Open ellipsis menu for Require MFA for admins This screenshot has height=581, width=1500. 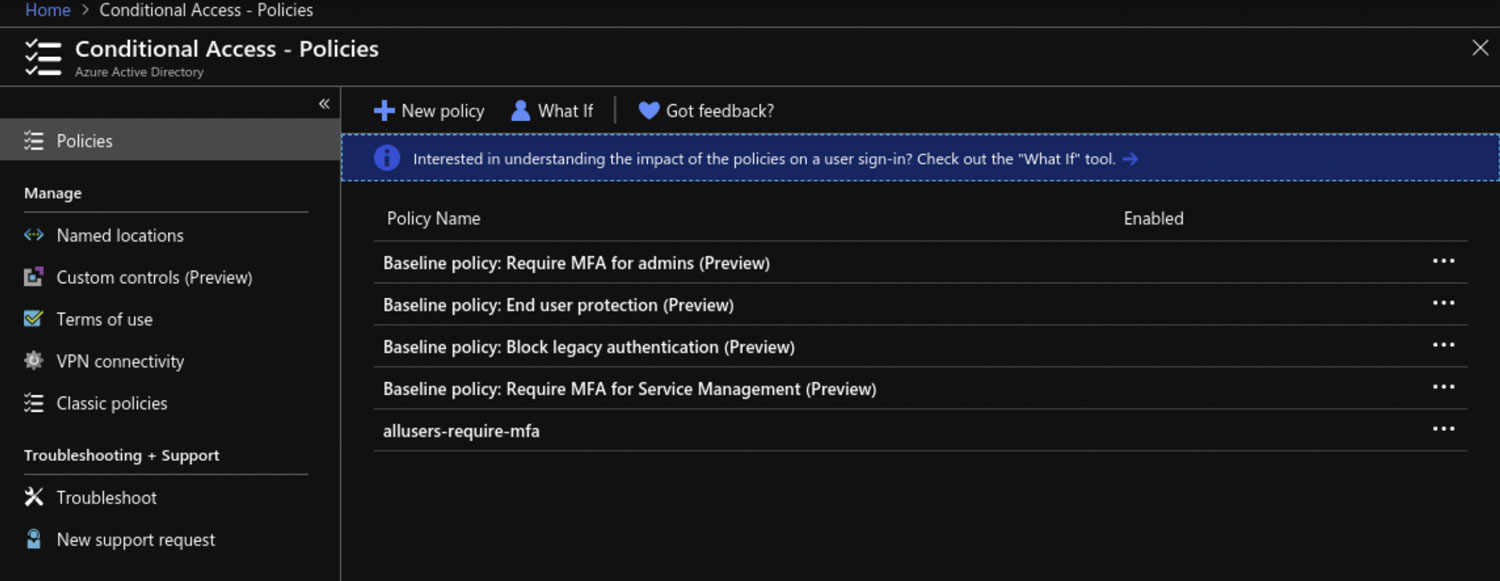click(1443, 261)
